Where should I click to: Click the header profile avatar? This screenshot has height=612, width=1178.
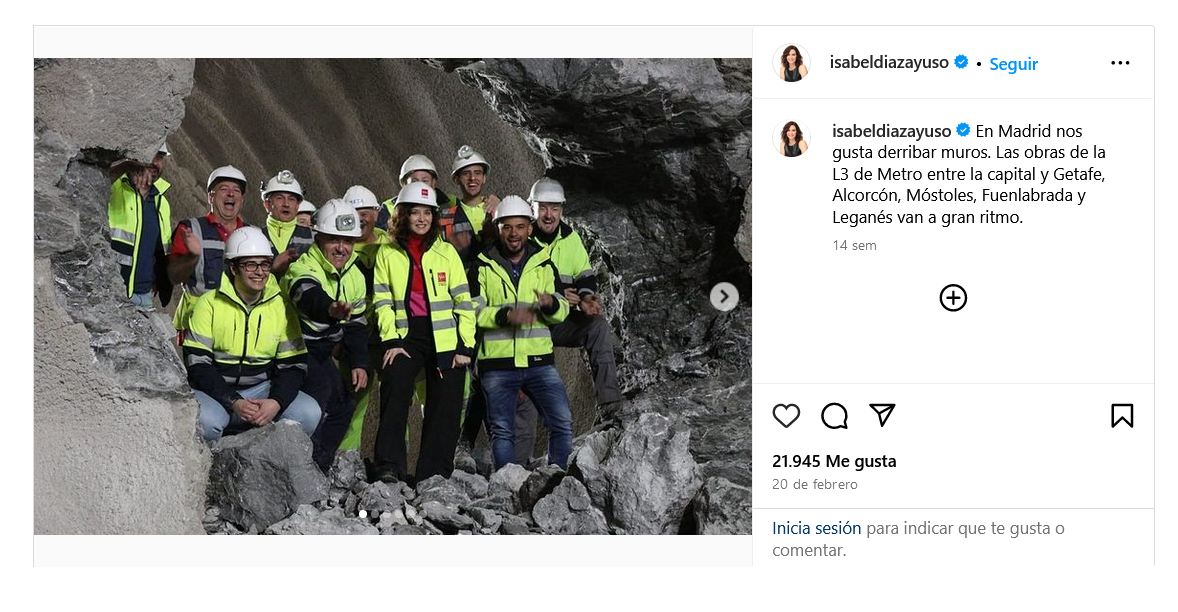pos(791,63)
